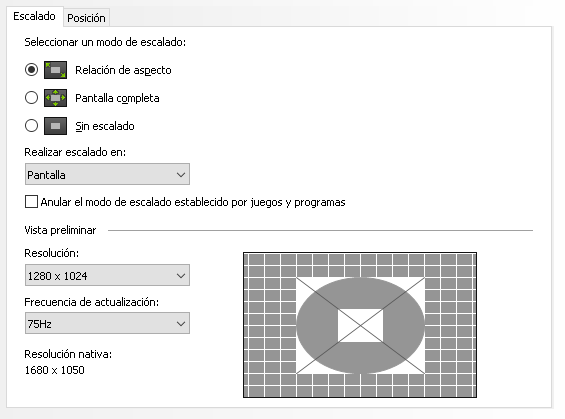Click the Relación de aspecto label
565x419 pixels.
click(123, 70)
